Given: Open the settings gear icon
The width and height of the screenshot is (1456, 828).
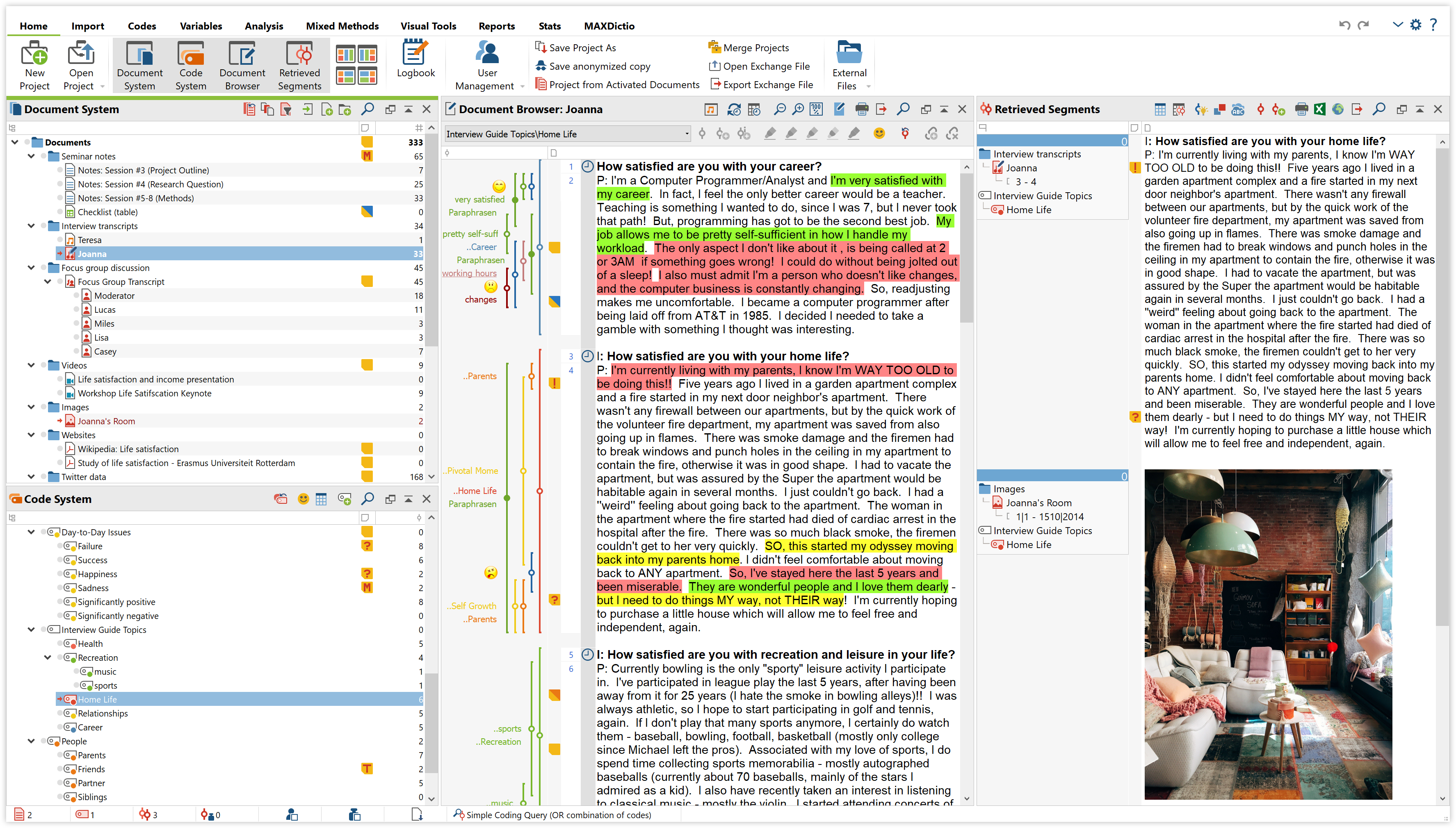Looking at the screenshot, I should click(x=1415, y=25).
